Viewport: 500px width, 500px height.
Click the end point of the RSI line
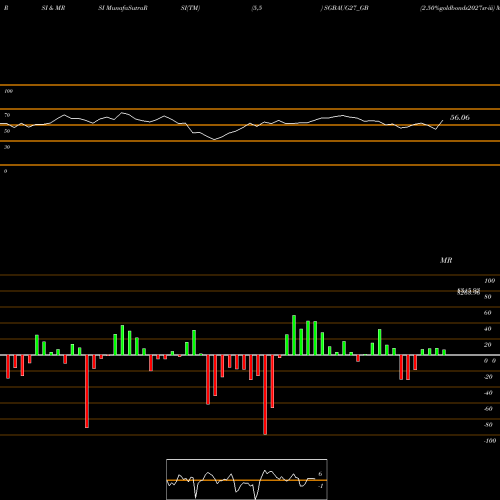click(x=443, y=120)
